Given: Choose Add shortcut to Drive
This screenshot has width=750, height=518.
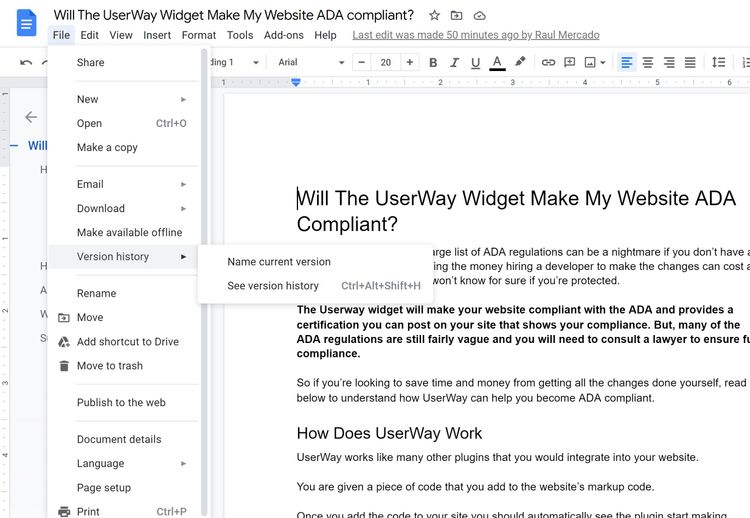Looking at the screenshot, I should pyautogui.click(x=123, y=342).
